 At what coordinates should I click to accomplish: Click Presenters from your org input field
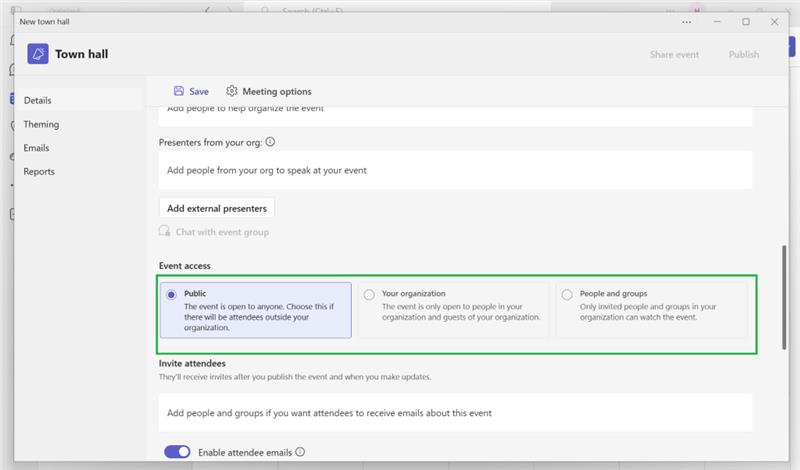pos(455,170)
